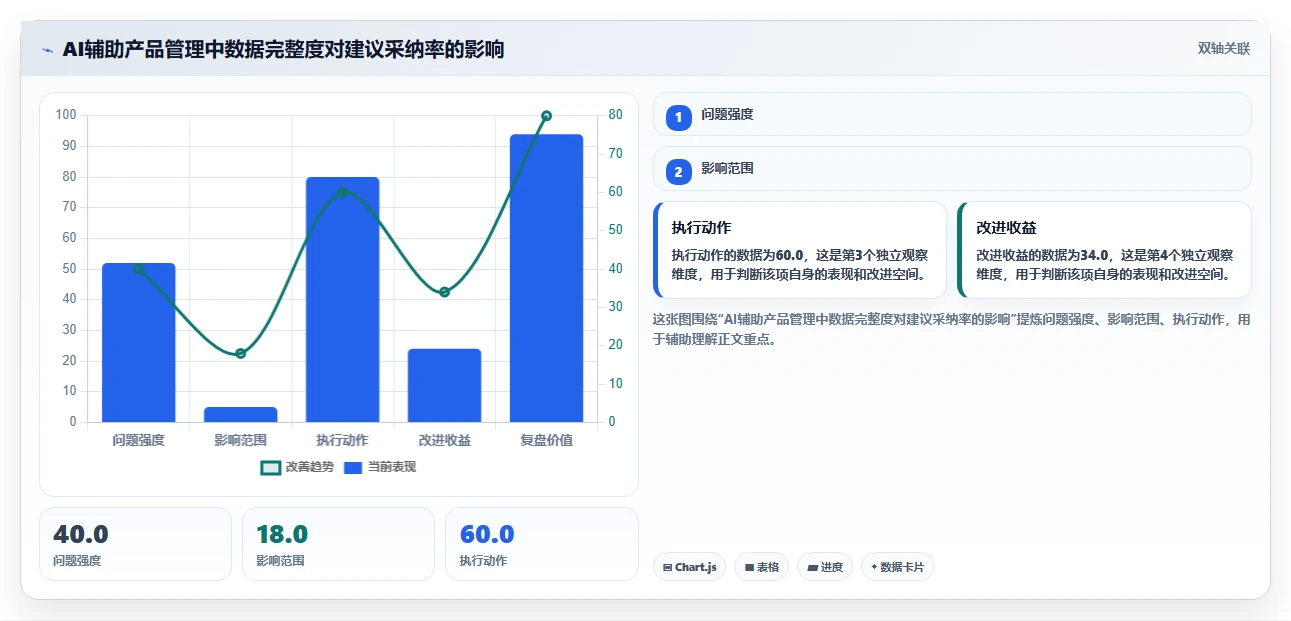Select the 执行动作 detail card
This screenshot has height=621, width=1291.
point(800,250)
